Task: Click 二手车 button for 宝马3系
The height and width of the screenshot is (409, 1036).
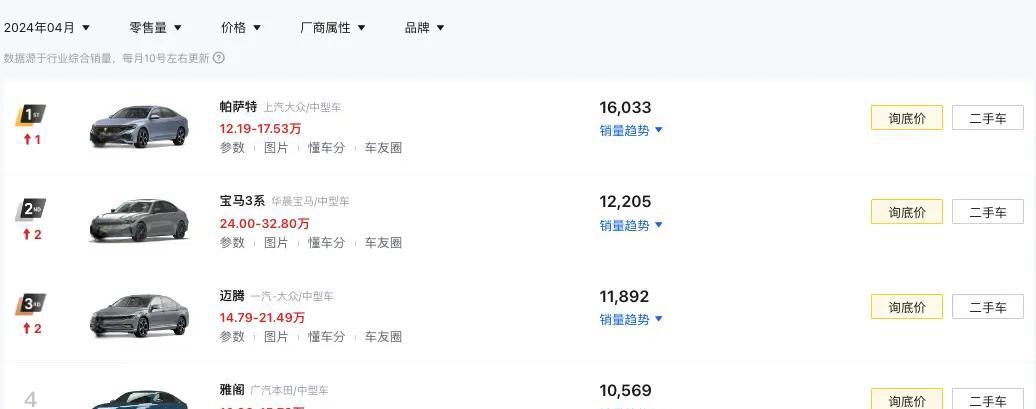Action: coord(987,212)
